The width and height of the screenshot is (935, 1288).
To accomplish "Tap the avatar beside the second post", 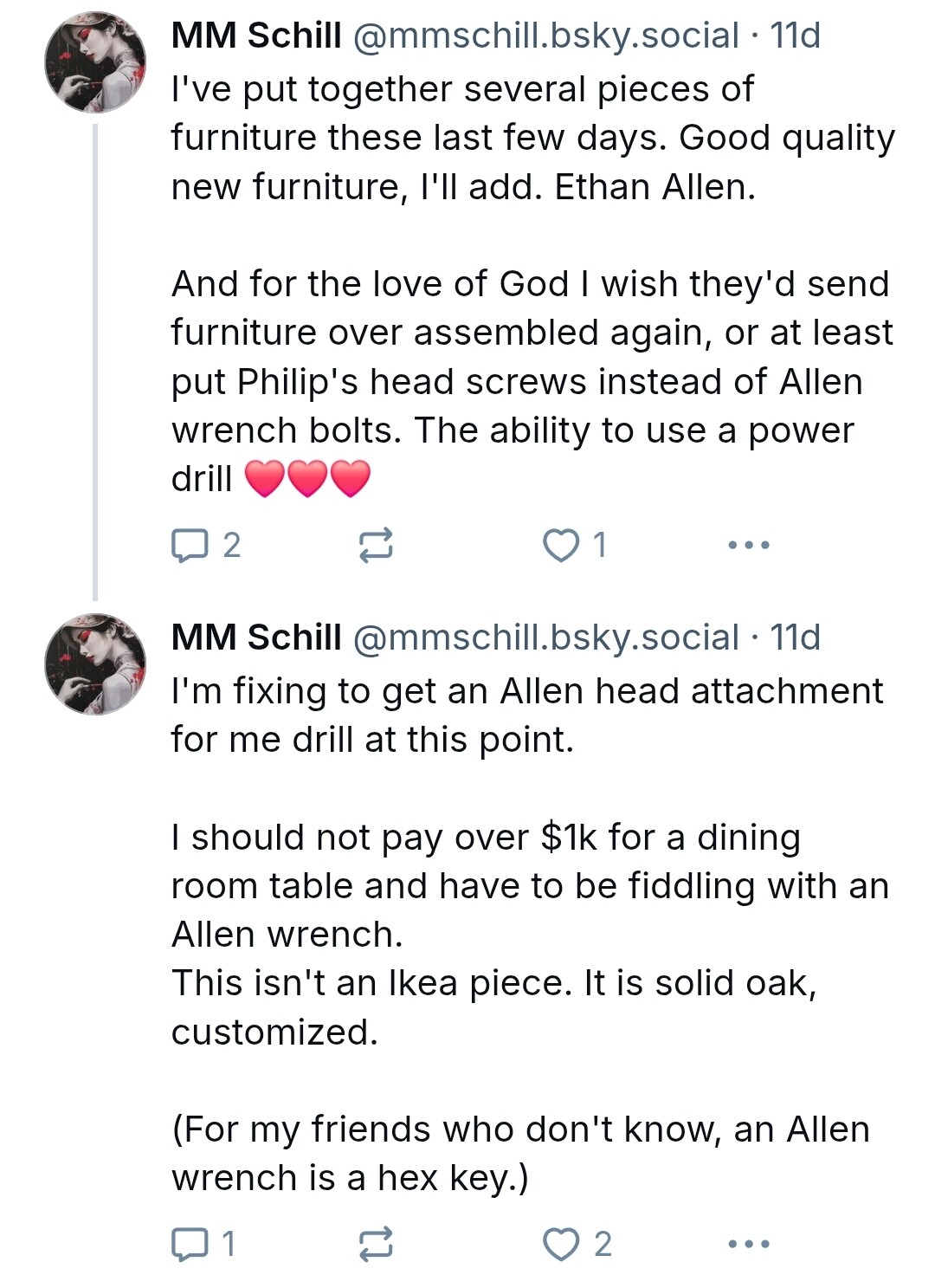I will 95,664.
